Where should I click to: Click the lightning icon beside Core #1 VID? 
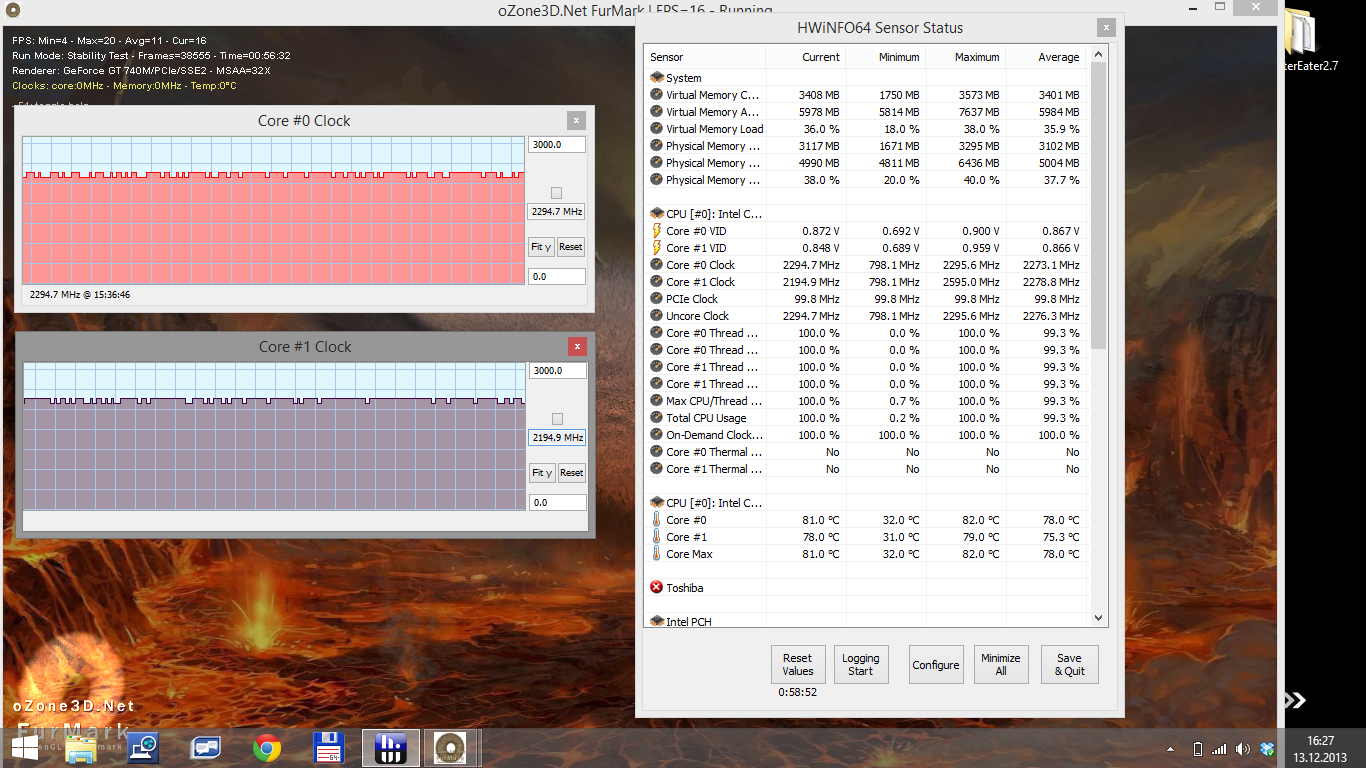pos(657,248)
